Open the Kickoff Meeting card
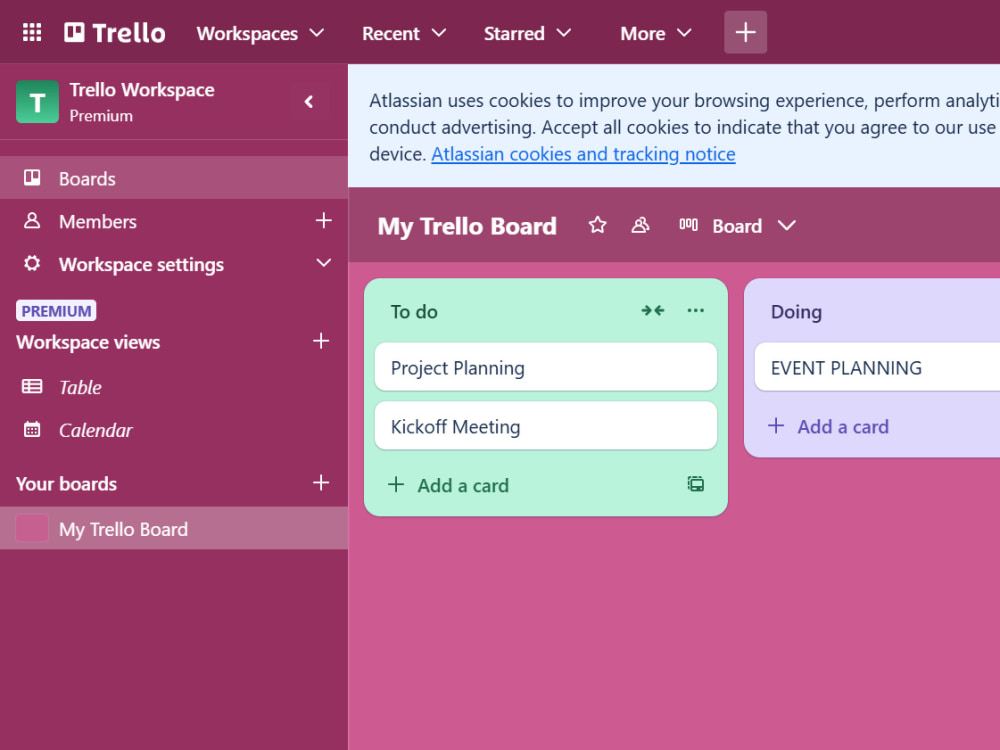1000x750 pixels. click(x=546, y=426)
